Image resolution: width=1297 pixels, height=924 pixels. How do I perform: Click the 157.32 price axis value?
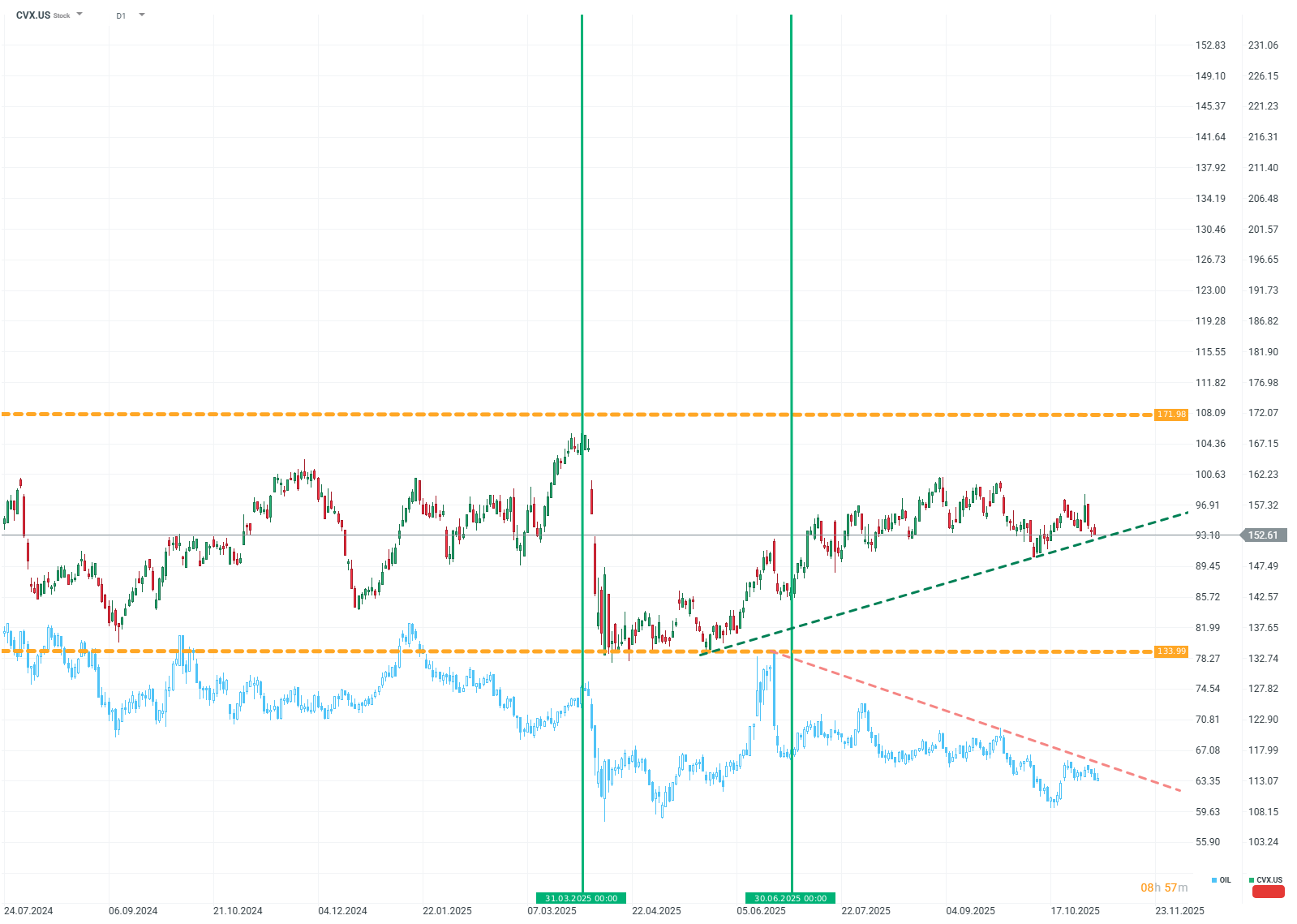click(x=1263, y=505)
